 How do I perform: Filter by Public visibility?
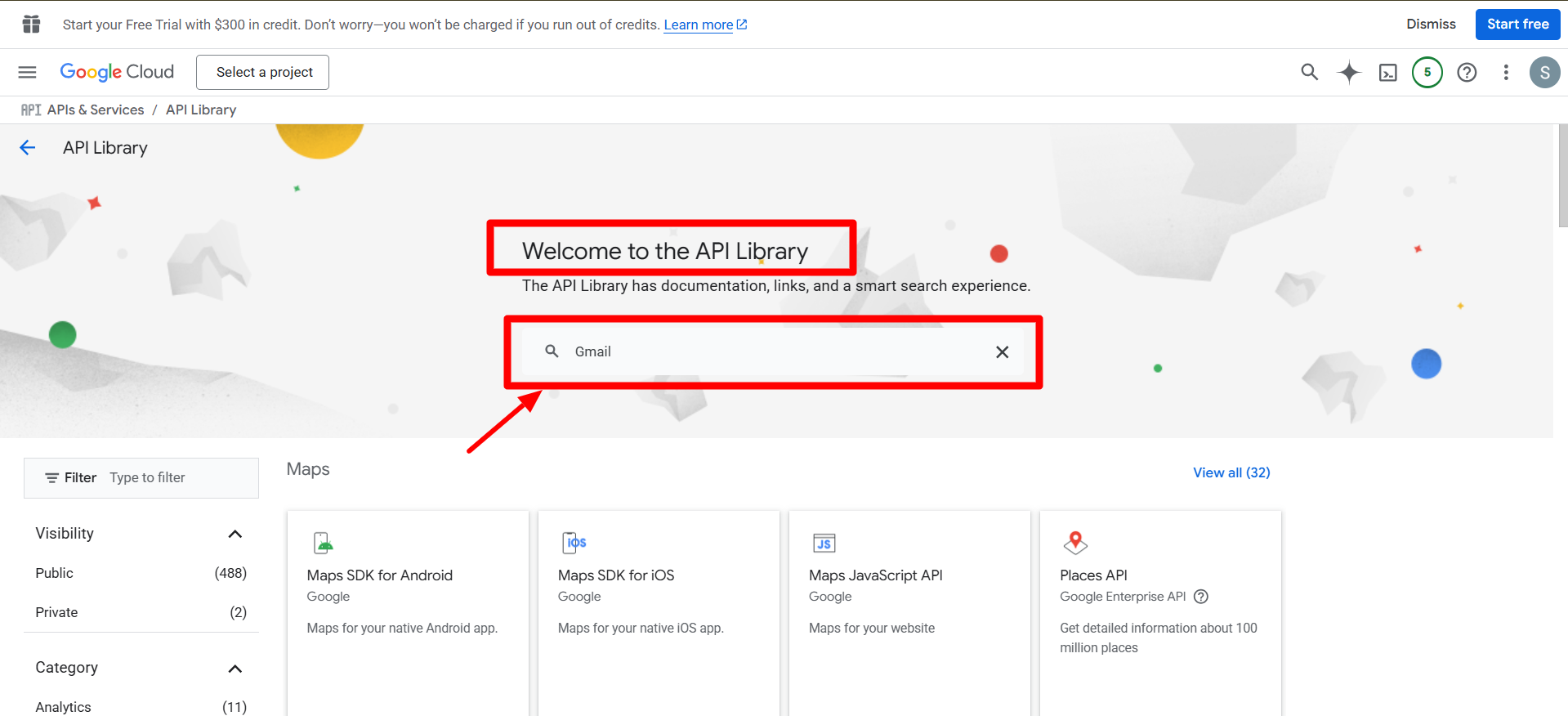click(54, 573)
